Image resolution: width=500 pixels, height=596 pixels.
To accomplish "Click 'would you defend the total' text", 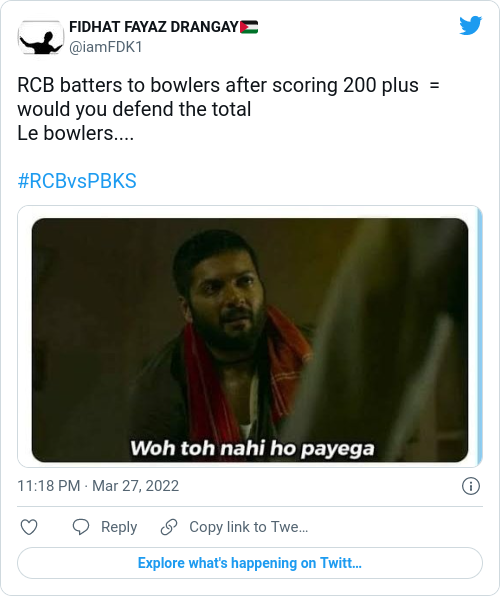I will tap(134, 109).
